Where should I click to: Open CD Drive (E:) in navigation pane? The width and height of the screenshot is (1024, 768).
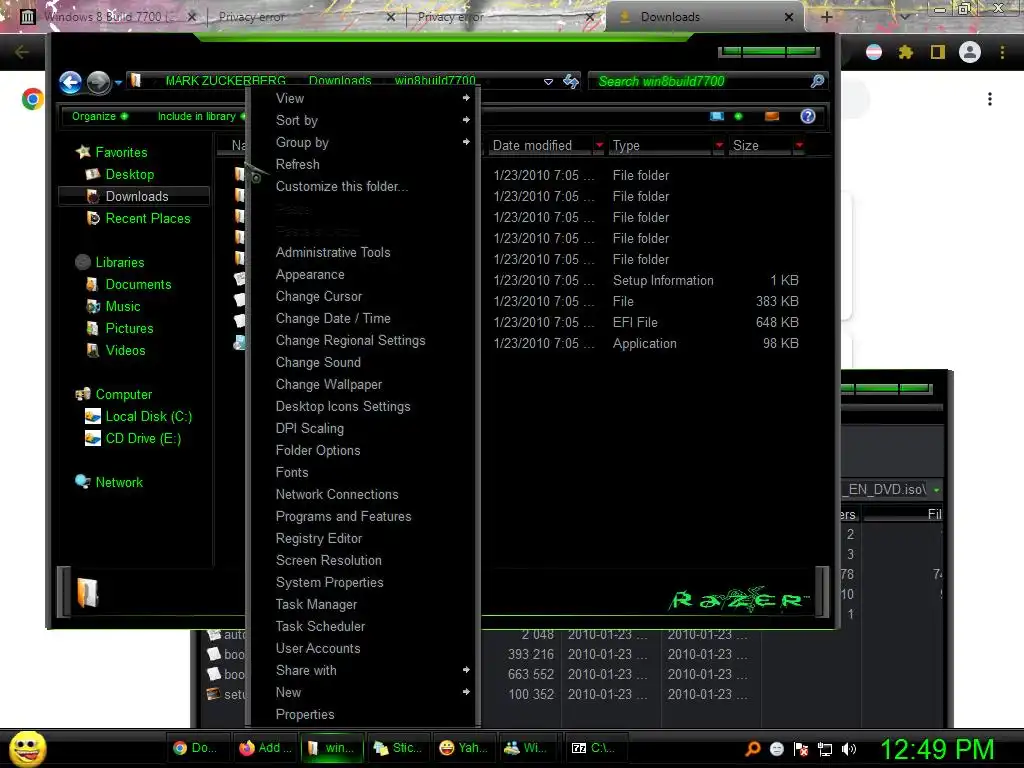tap(143, 438)
